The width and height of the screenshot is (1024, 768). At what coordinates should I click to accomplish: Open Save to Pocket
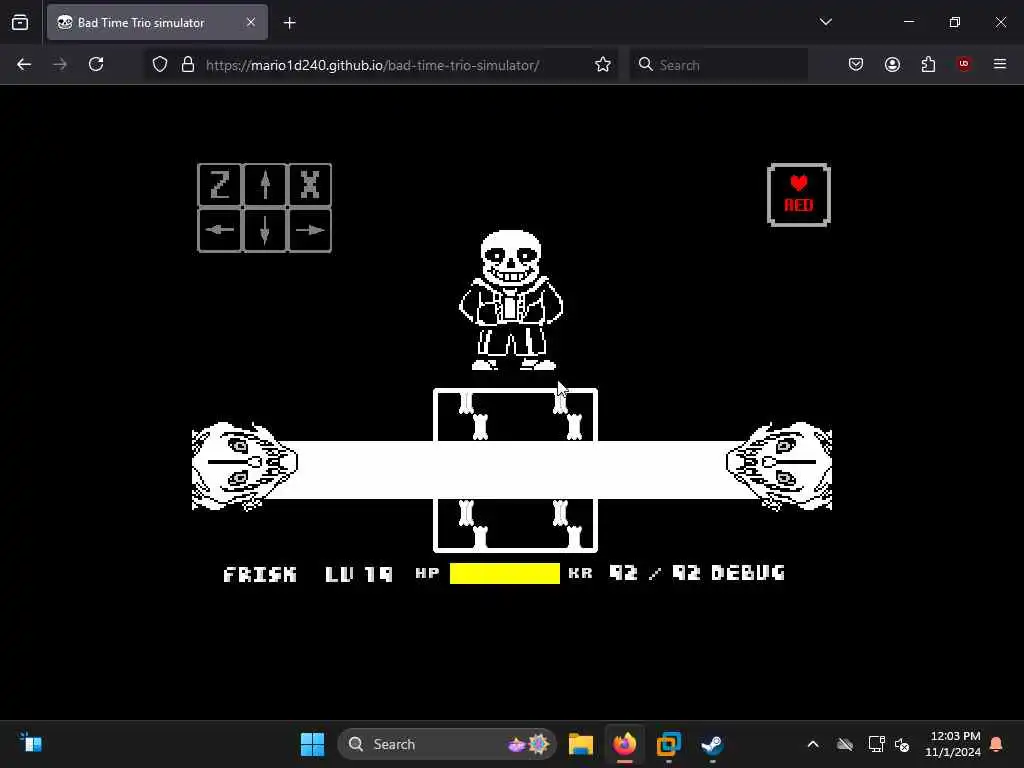[856, 64]
